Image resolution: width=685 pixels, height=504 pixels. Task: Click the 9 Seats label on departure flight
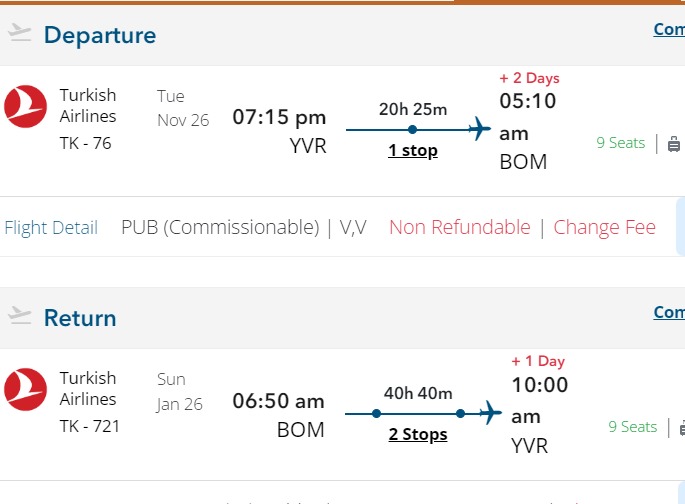[620, 143]
